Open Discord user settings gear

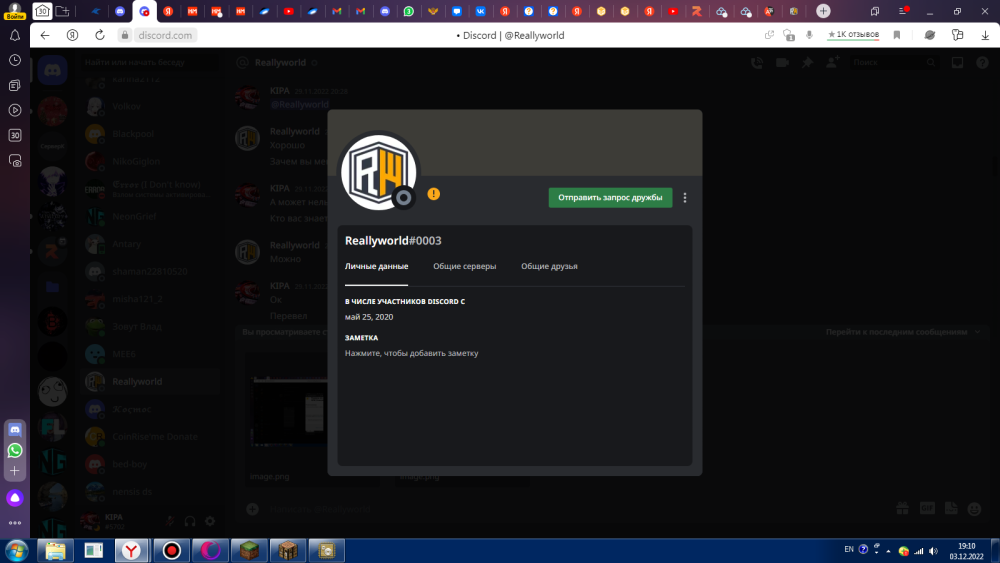coord(210,521)
